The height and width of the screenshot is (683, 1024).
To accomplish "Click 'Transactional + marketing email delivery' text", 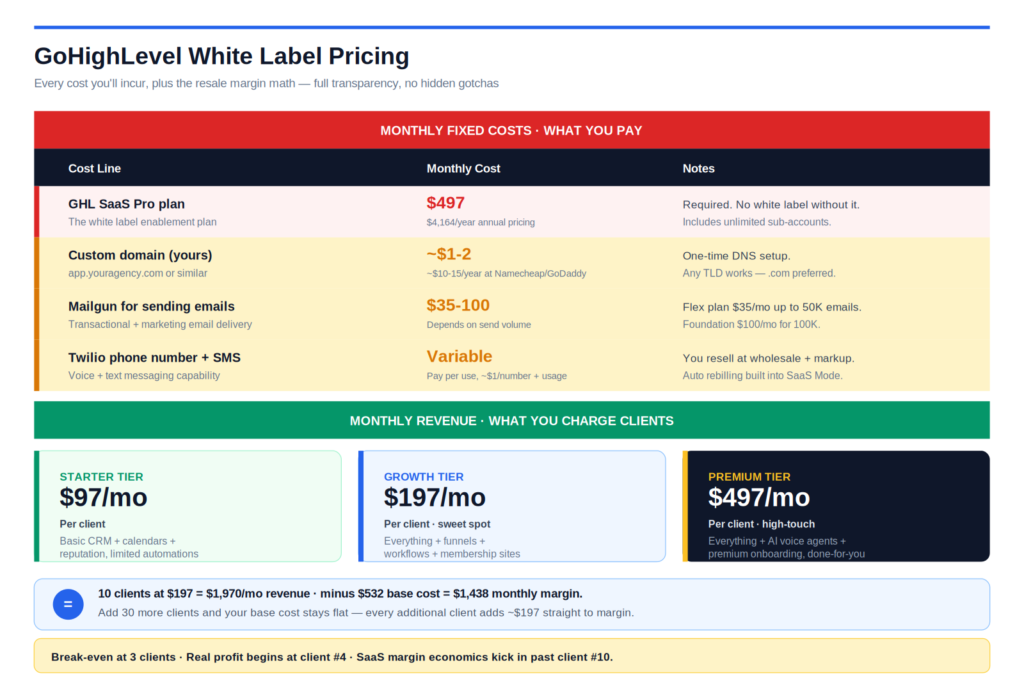I will tap(159, 325).
